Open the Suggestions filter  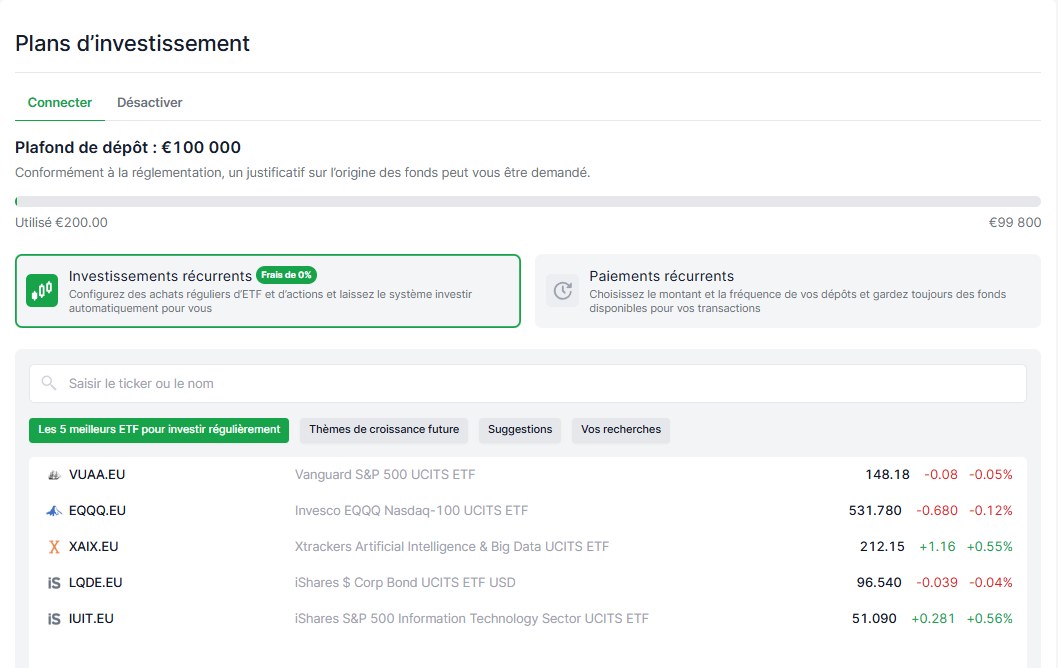click(x=520, y=430)
